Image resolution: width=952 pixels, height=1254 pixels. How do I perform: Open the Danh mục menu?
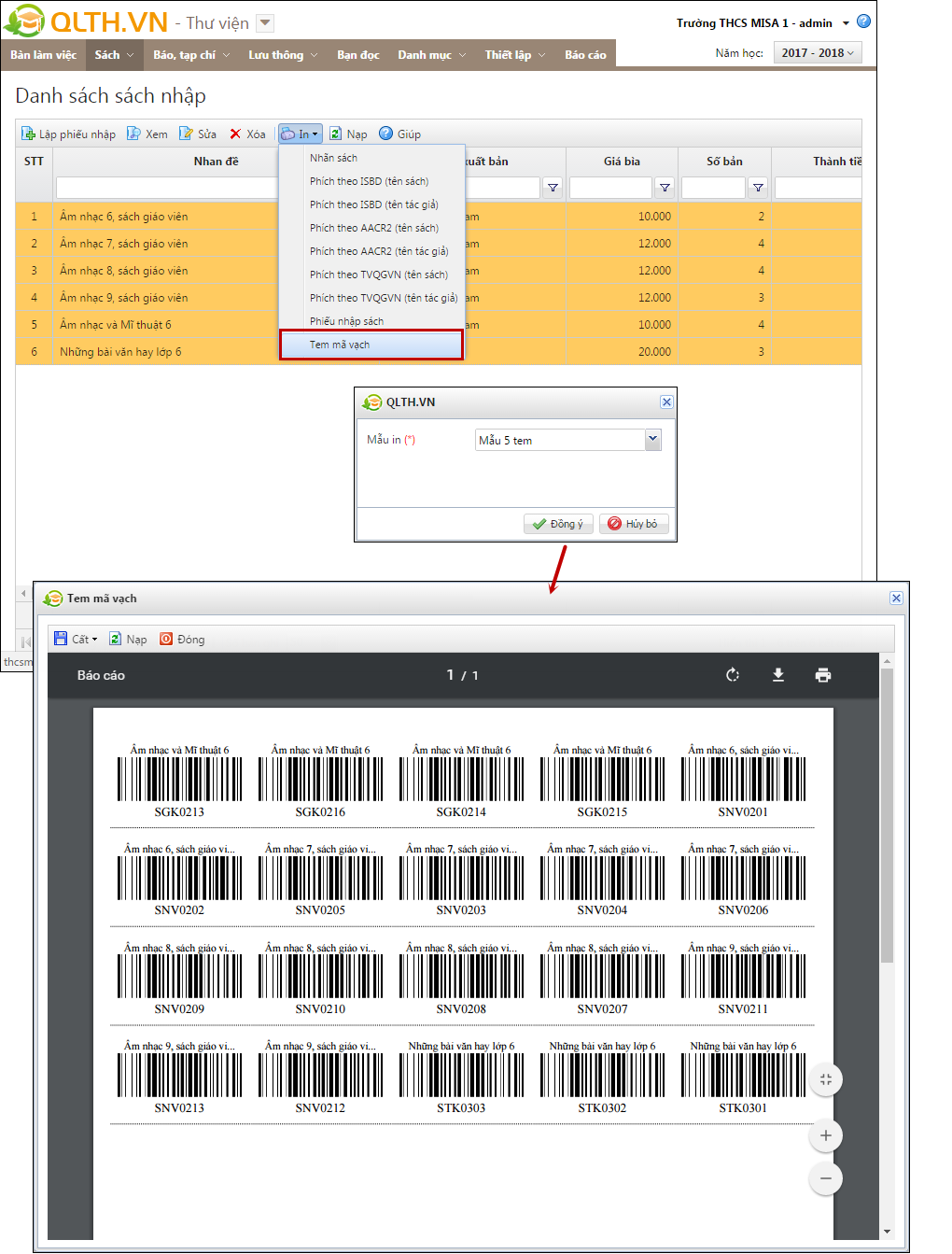(432, 54)
